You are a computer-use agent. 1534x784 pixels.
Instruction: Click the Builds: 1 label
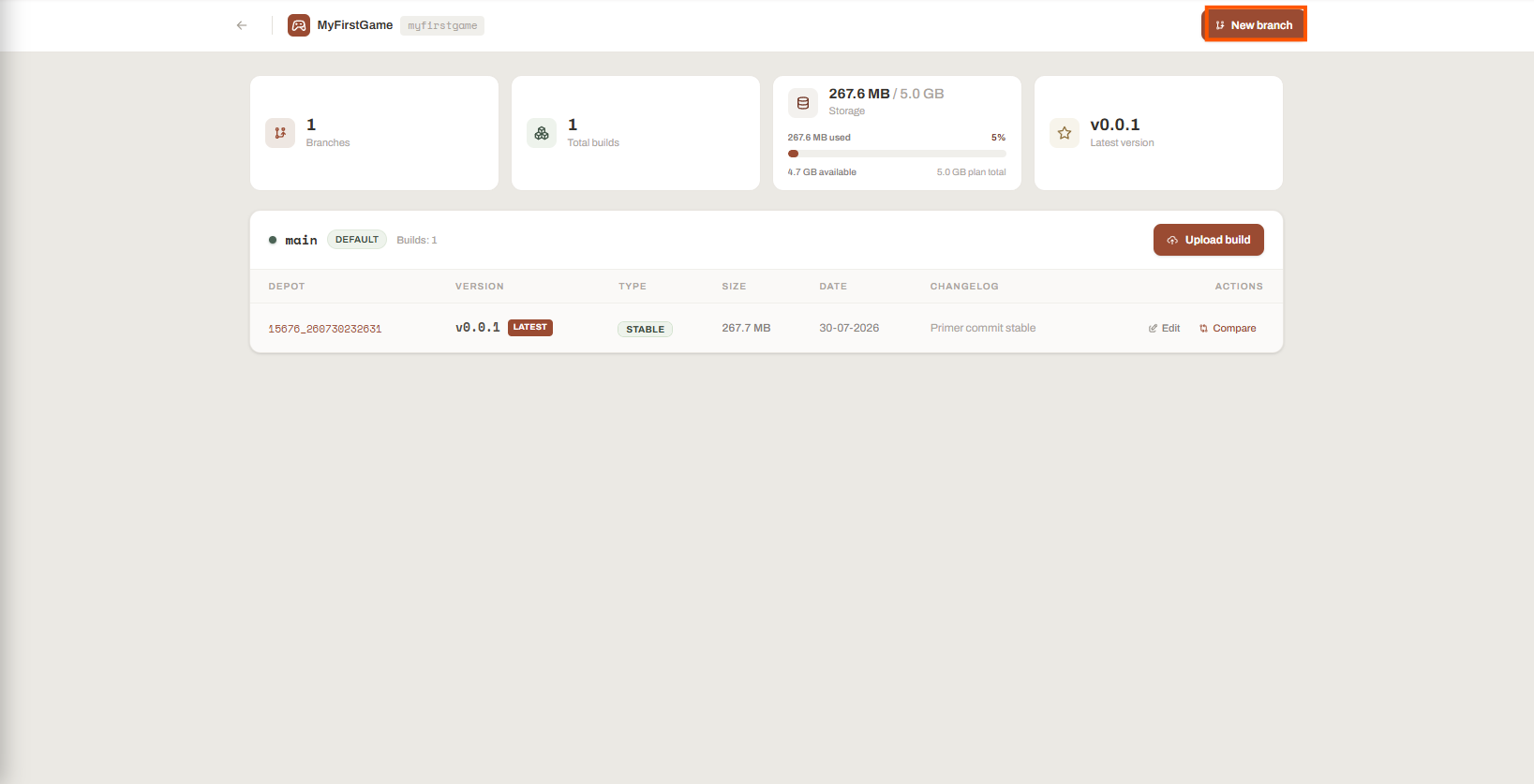[417, 241]
